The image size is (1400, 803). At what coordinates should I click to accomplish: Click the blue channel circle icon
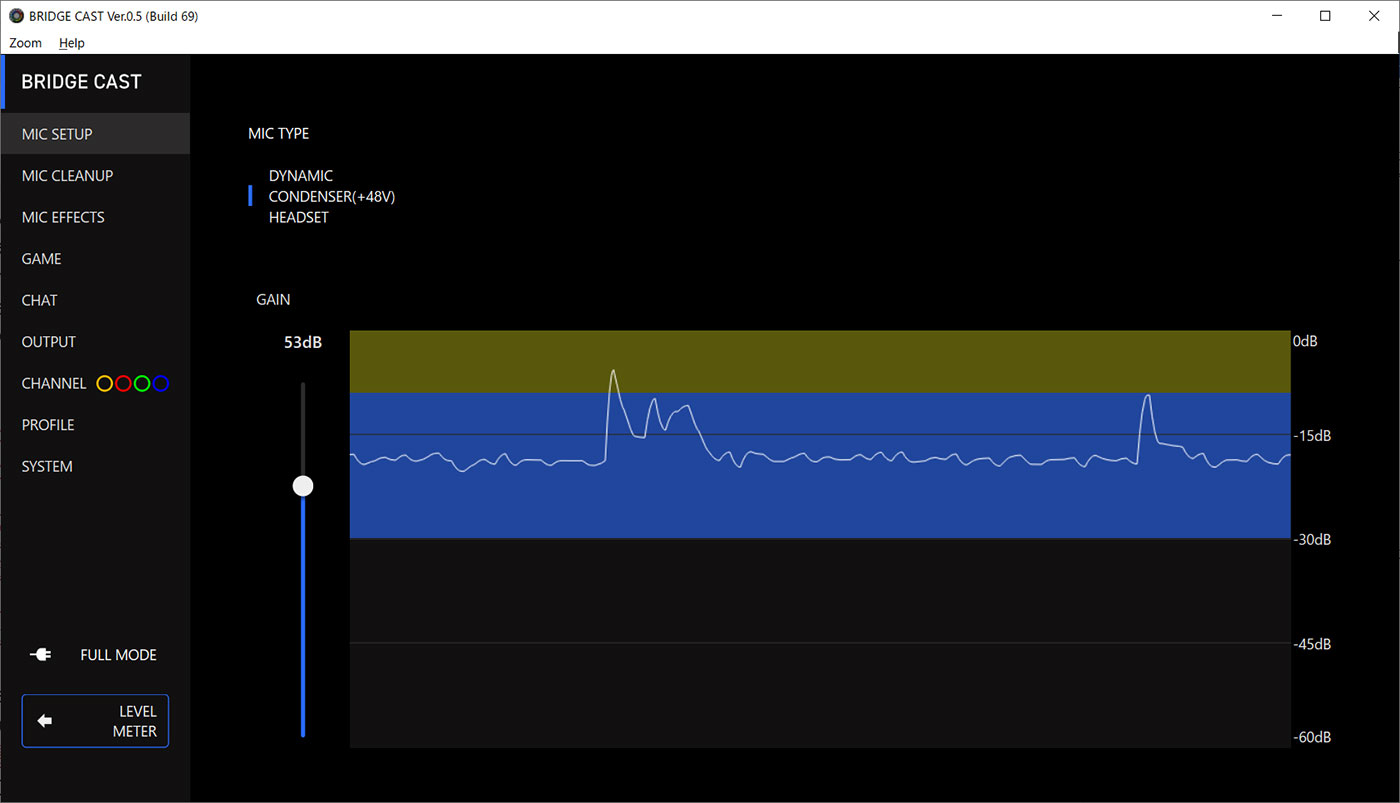pyautogui.click(x=161, y=383)
